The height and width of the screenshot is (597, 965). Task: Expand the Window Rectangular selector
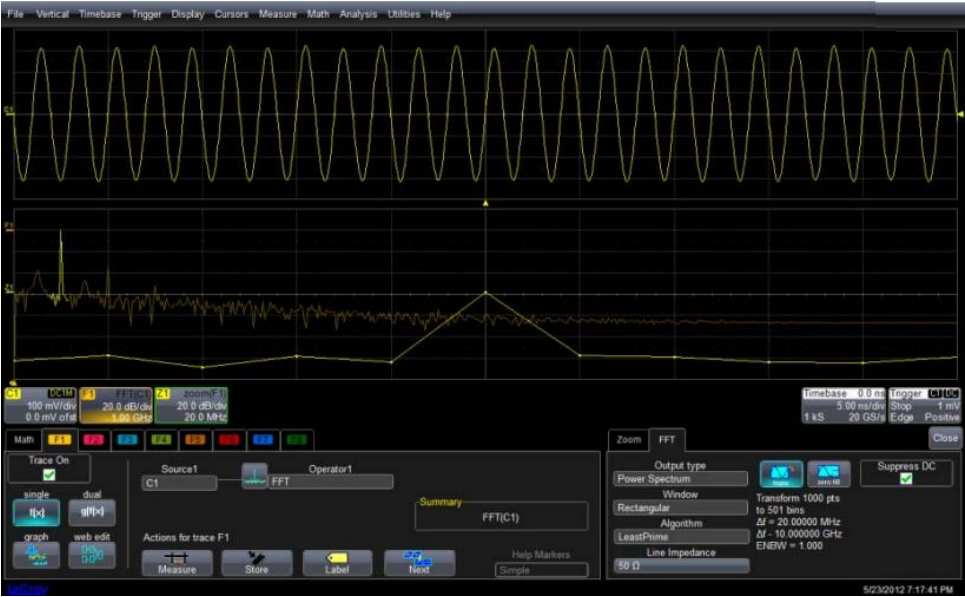tap(680, 508)
